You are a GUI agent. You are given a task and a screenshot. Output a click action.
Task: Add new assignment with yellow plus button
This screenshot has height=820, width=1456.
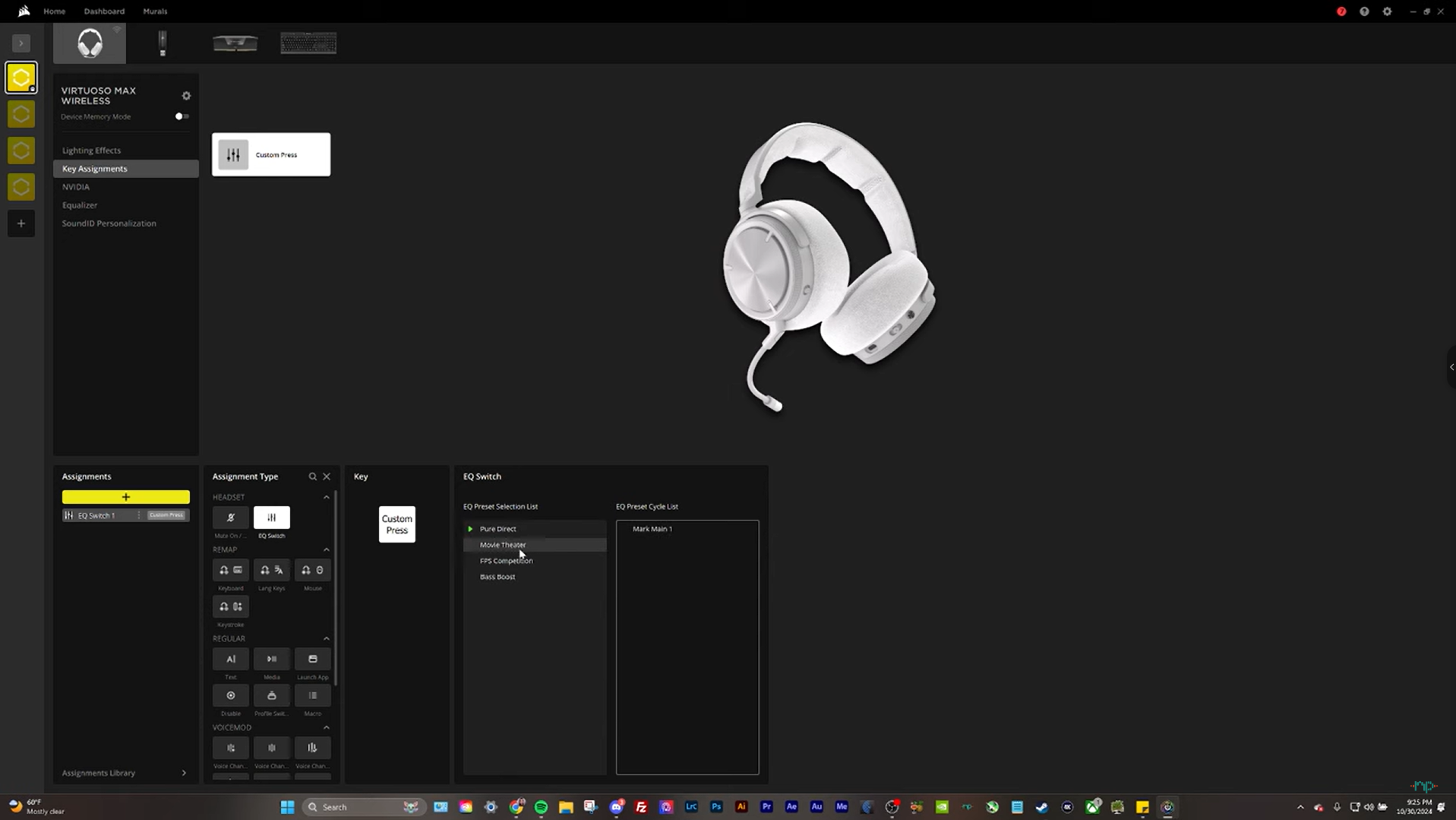[126, 497]
